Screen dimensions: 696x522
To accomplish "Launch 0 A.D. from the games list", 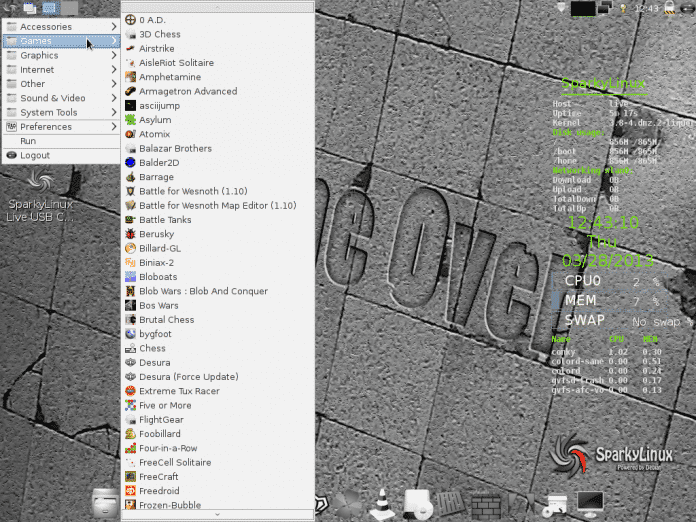I will coord(152,19).
